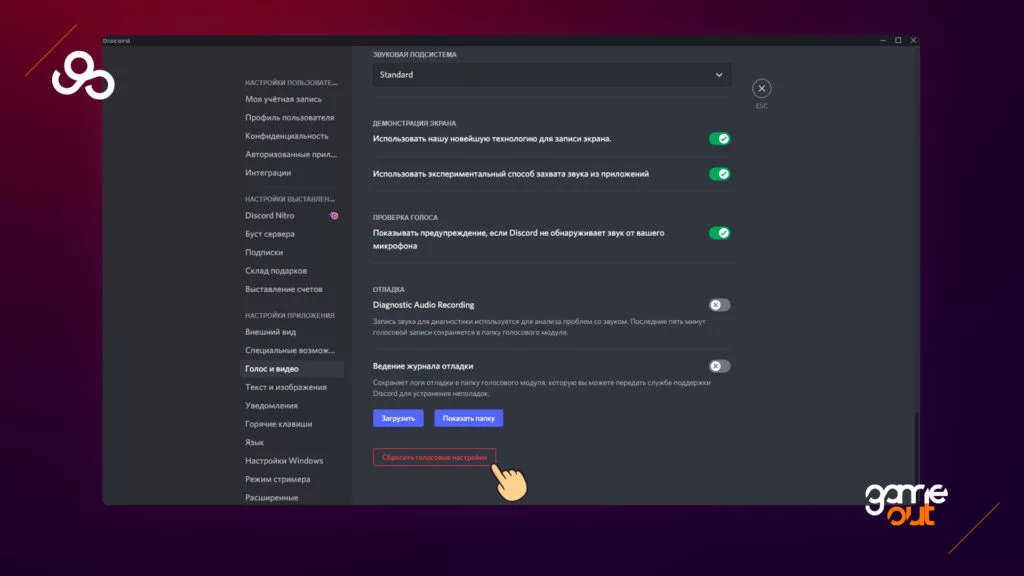Image resolution: width=1024 pixels, height=576 pixels.
Task: Toggle newest screen recording technology switch
Action: 719,139
